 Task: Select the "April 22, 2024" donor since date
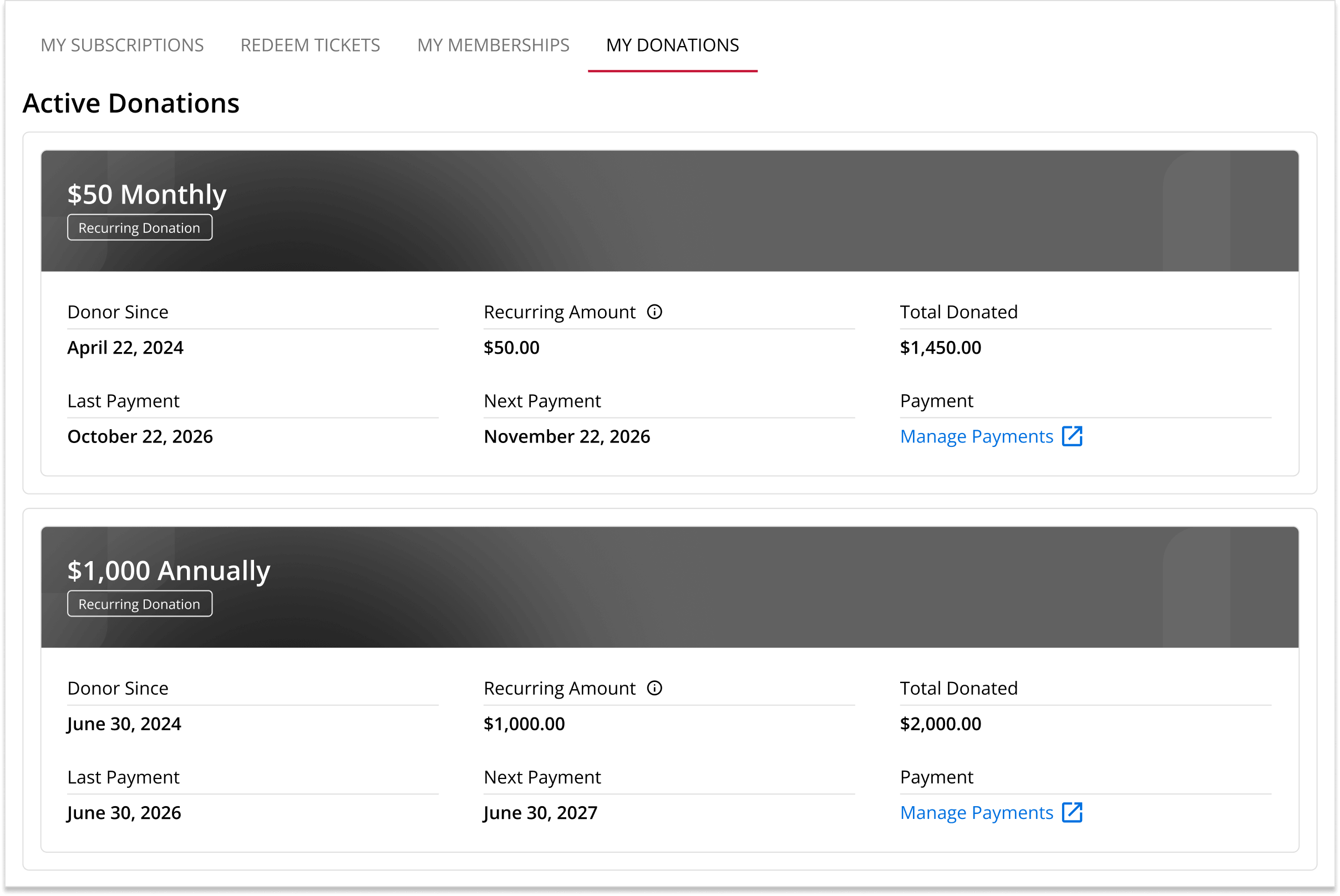click(125, 348)
